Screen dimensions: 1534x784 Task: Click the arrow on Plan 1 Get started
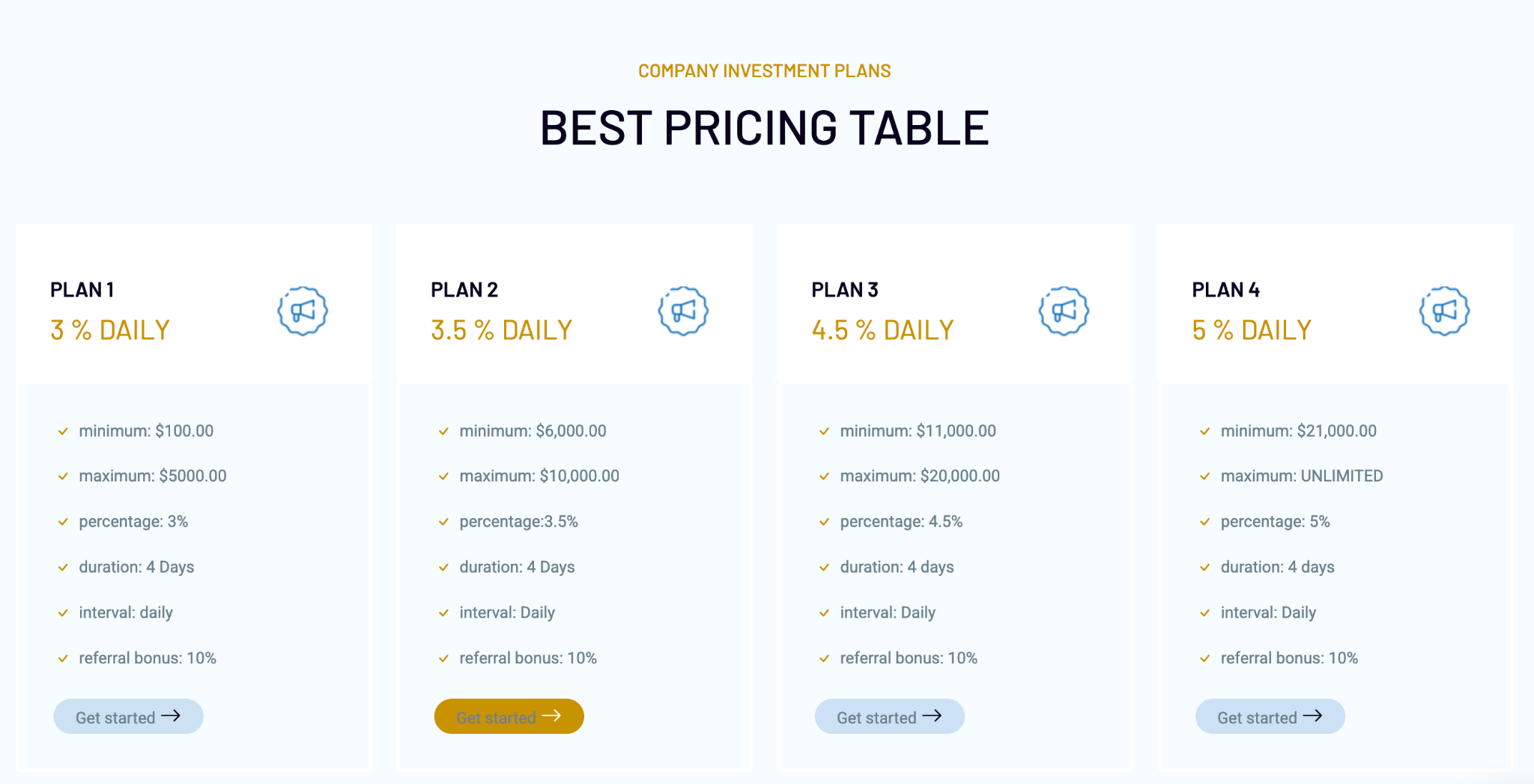click(x=171, y=716)
